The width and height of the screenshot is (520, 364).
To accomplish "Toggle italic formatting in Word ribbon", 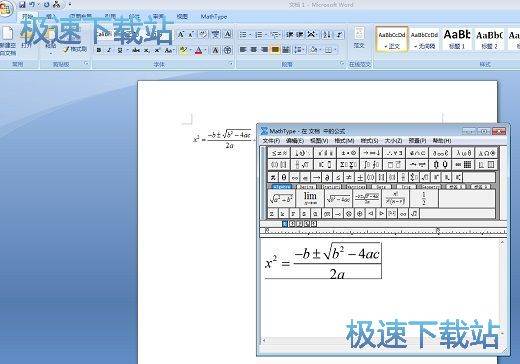I will (109, 50).
